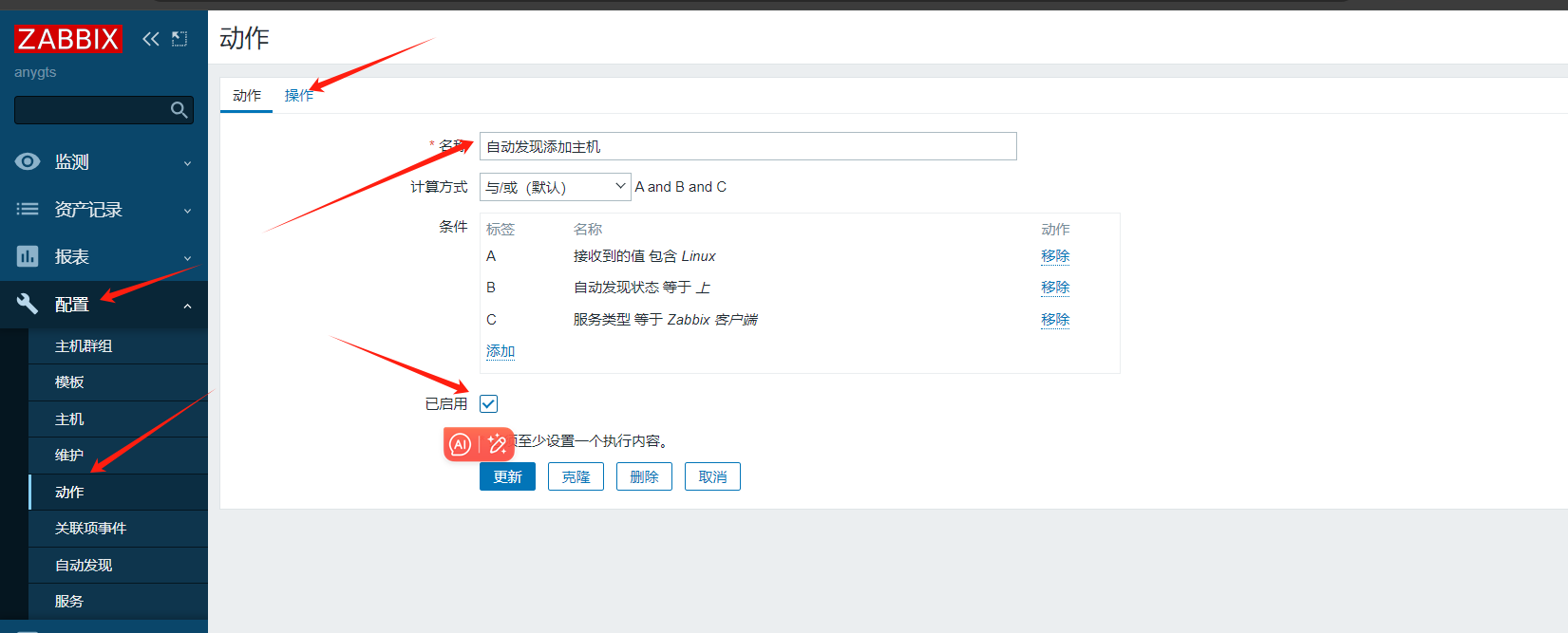
Task: Collapse the sidebar with double-chevron icon
Action: point(151,39)
